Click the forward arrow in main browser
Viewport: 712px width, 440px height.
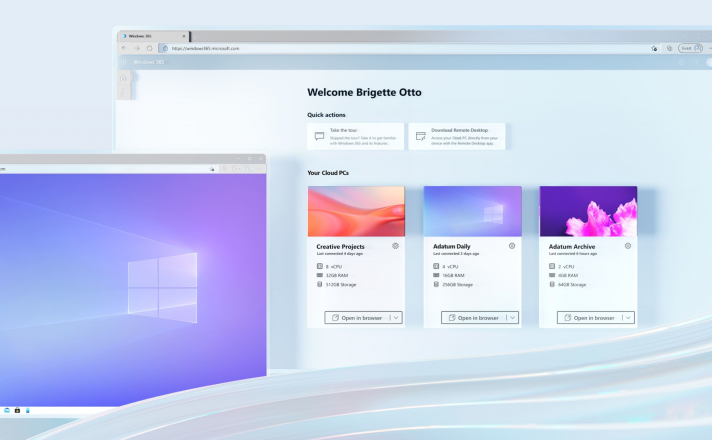[137, 48]
